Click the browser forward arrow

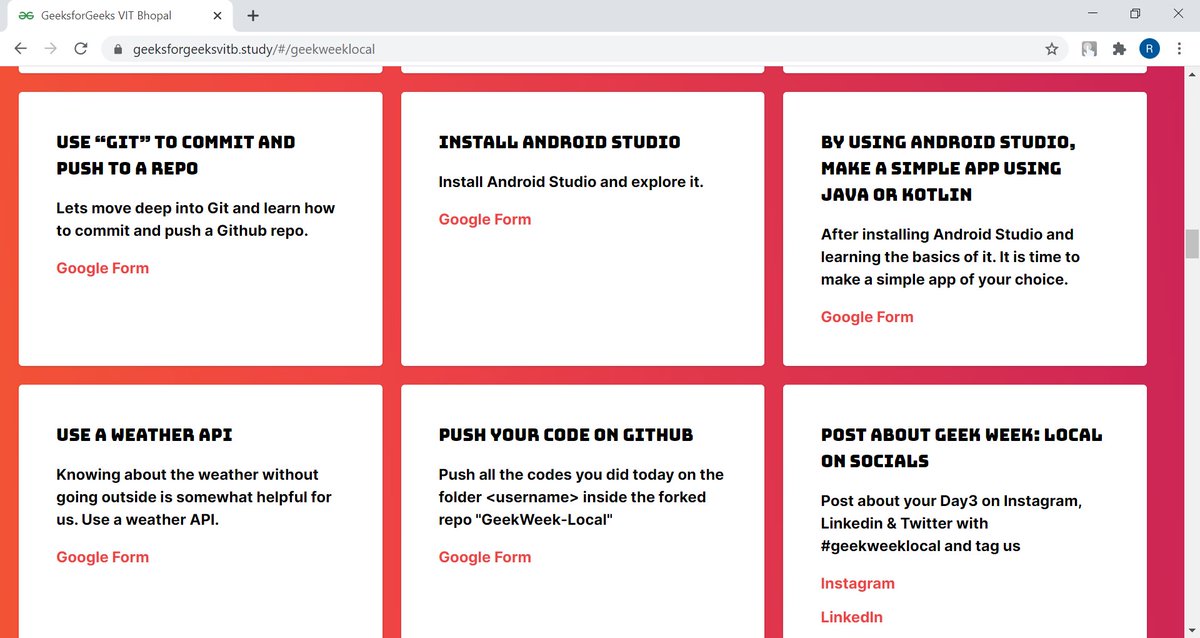50,48
